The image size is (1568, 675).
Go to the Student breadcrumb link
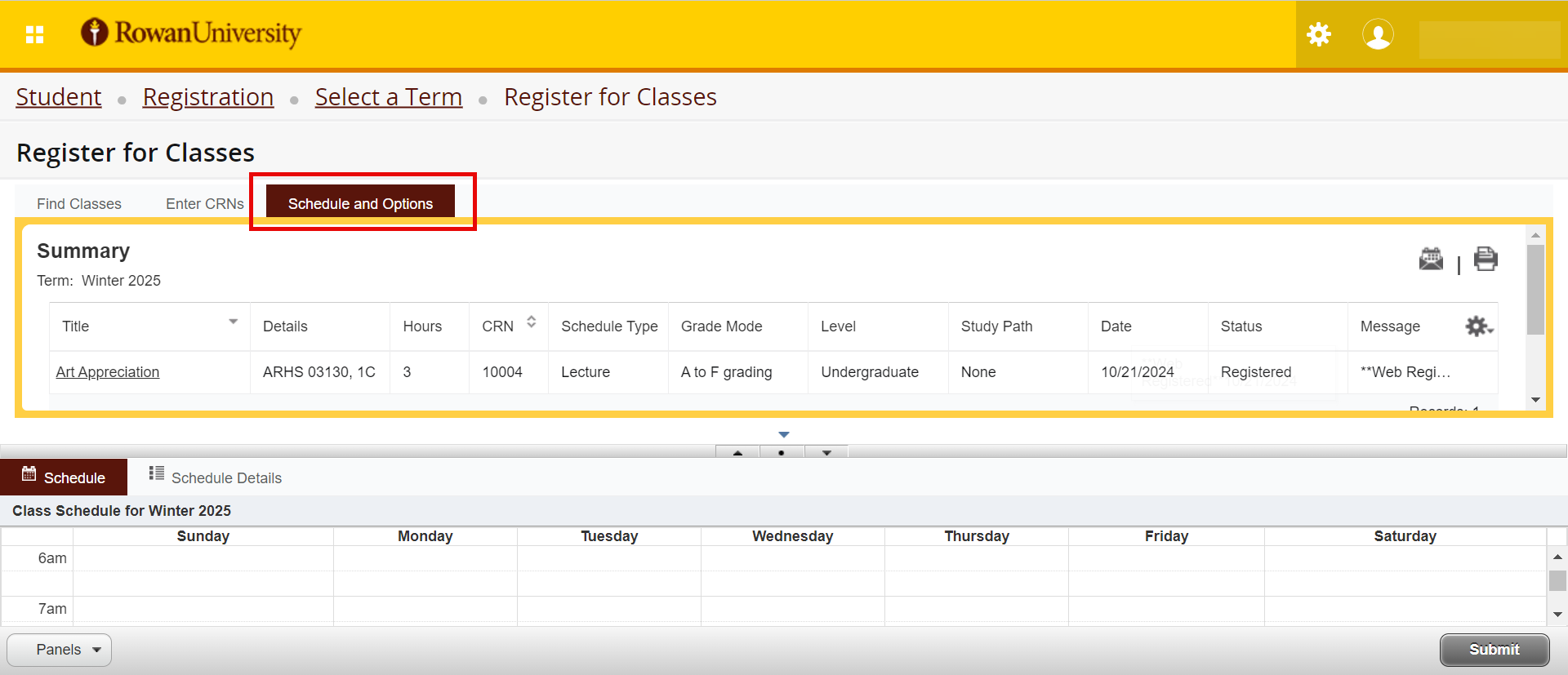tap(59, 97)
